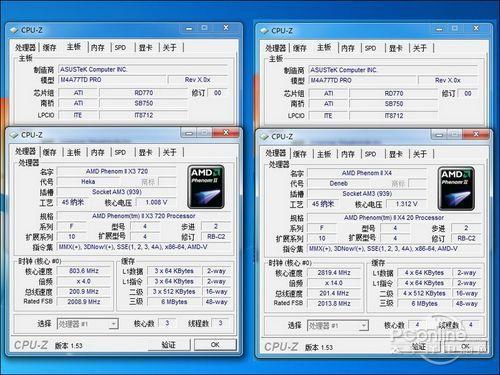Switch to 内存 tab in X3 720 window
Screen dimensions: 500x375
98,152
